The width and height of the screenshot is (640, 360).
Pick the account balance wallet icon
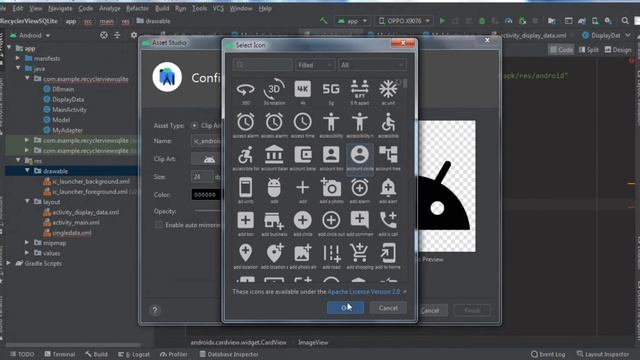click(302, 155)
